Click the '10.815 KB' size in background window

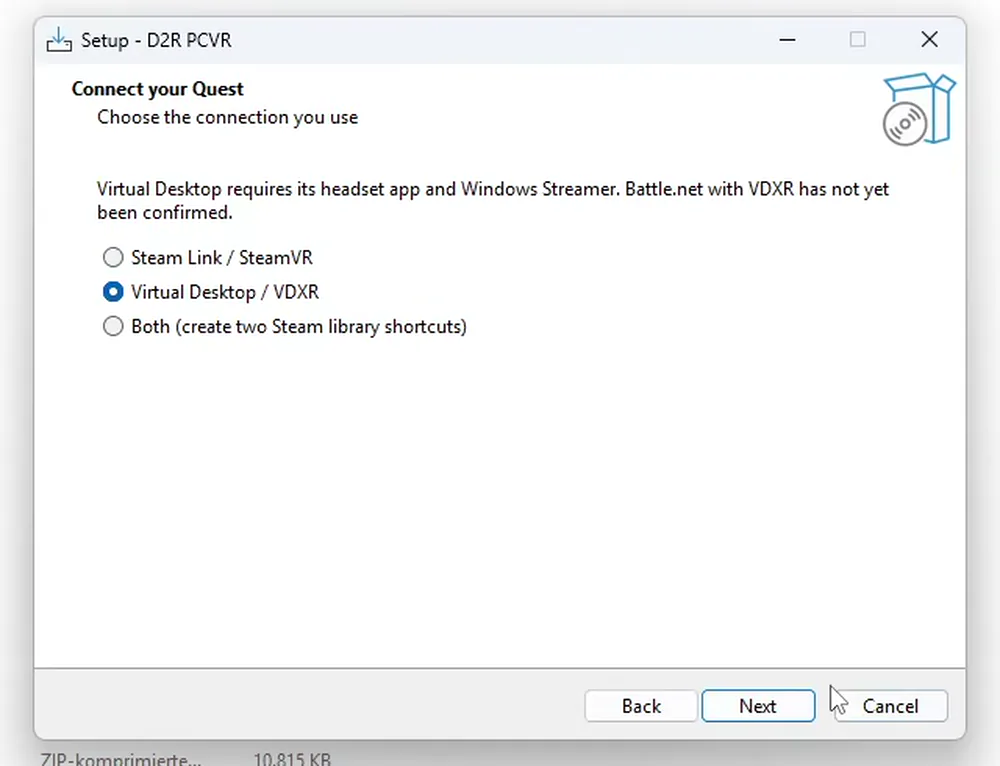[292, 759]
